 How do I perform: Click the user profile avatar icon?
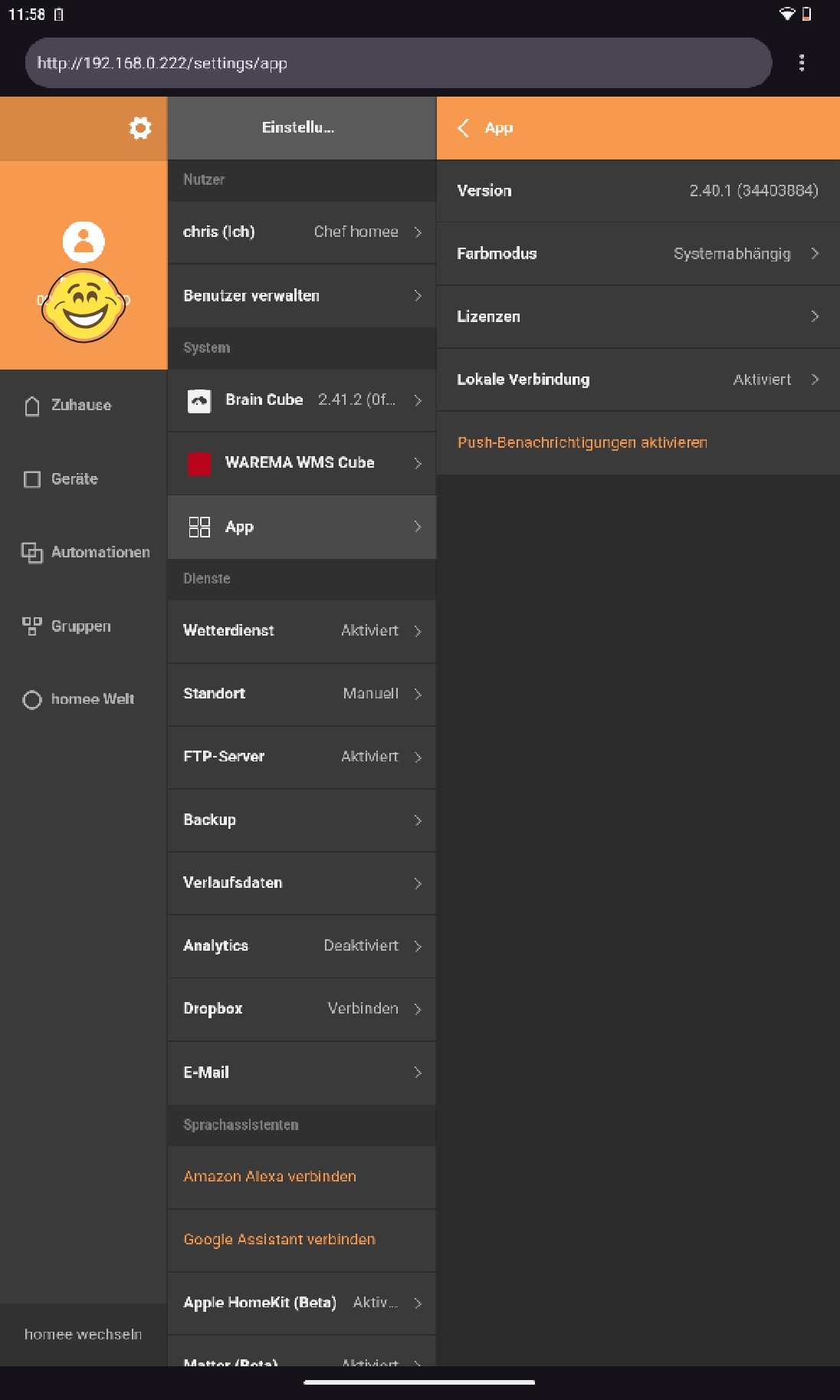(x=84, y=242)
